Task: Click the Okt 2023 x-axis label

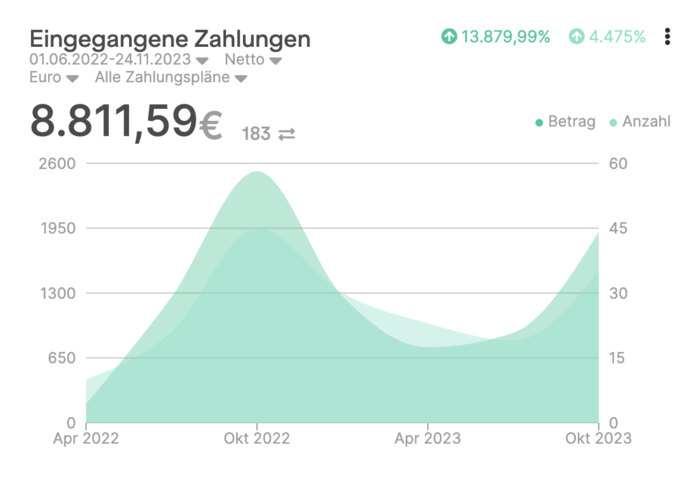Action: [x=597, y=438]
